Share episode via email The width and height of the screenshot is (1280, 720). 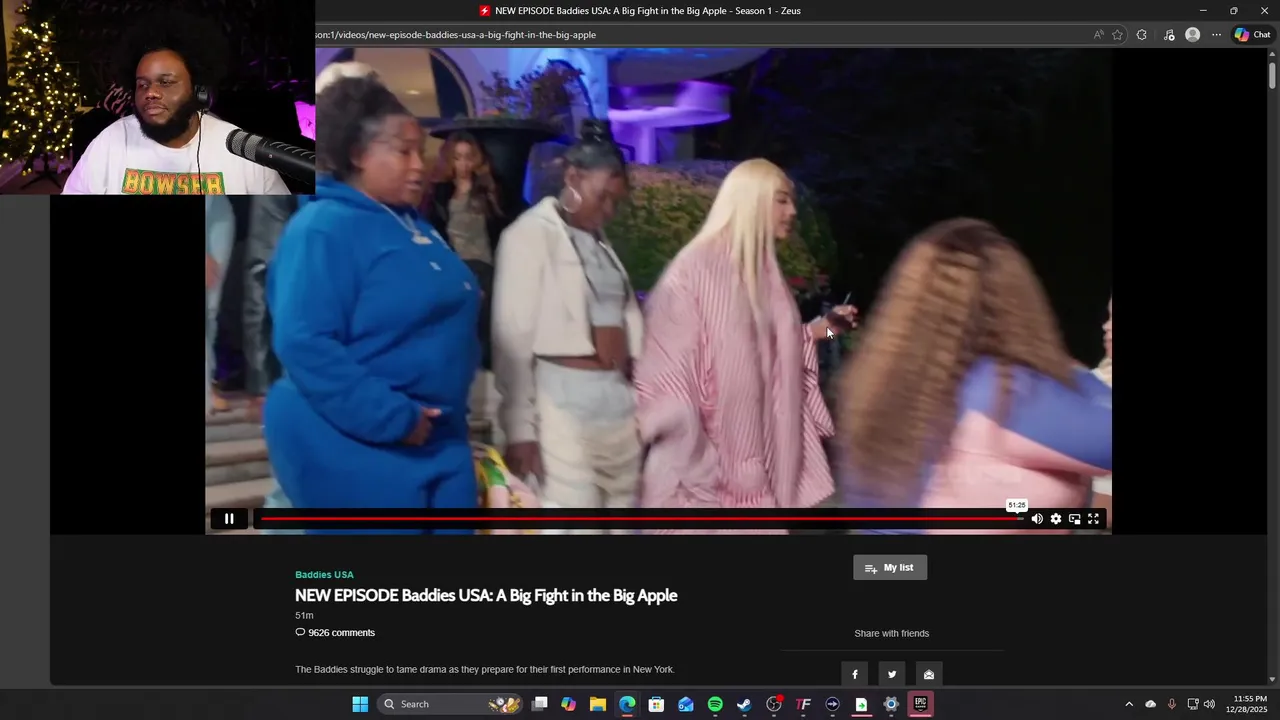[929, 675]
